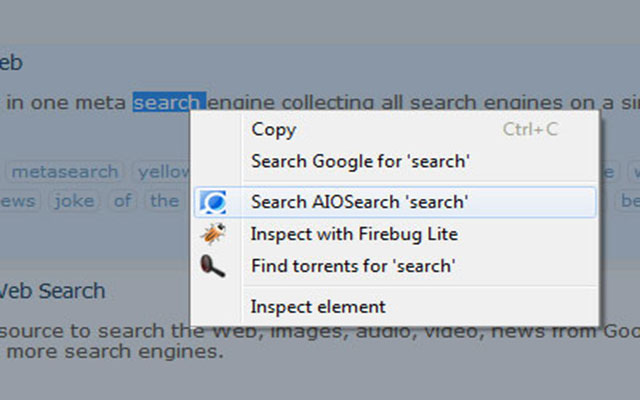
Task: Click the Ctrl+C shortcut label
Action: [530, 129]
